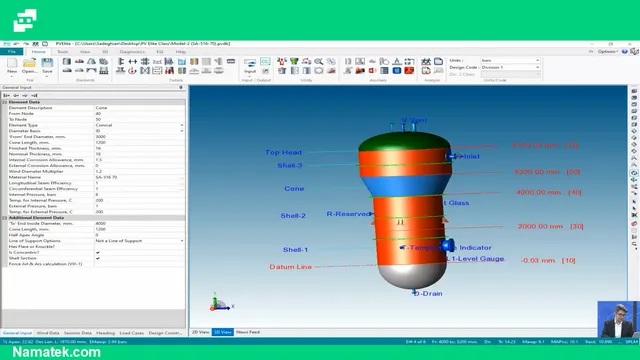Open a file with the Open icon
This screenshot has height=360, width=640.
tap(29, 65)
